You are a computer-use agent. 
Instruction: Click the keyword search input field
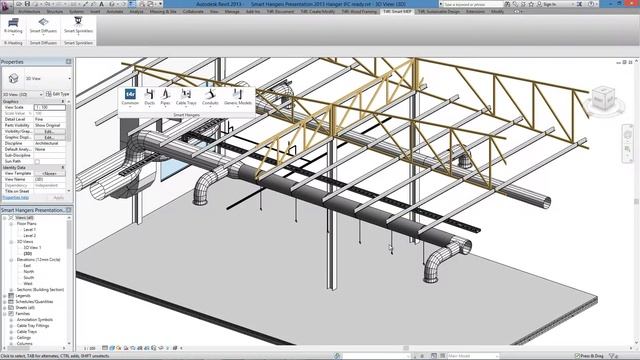click(473, 4)
